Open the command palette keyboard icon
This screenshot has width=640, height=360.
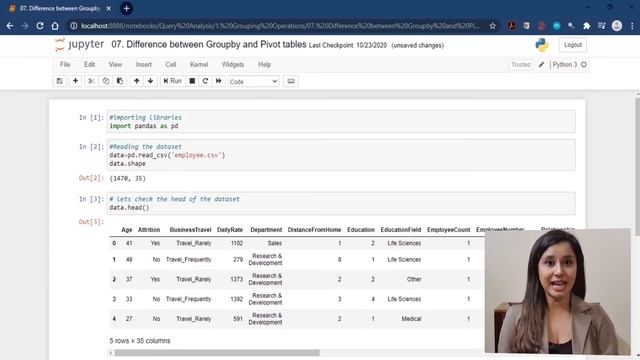point(291,81)
